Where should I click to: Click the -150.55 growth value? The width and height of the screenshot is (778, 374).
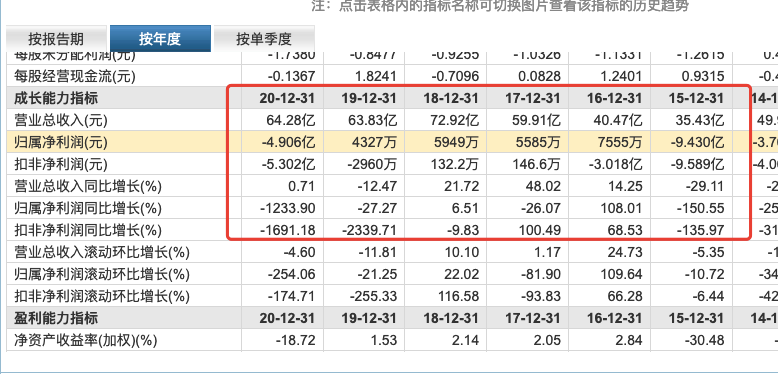701,208
